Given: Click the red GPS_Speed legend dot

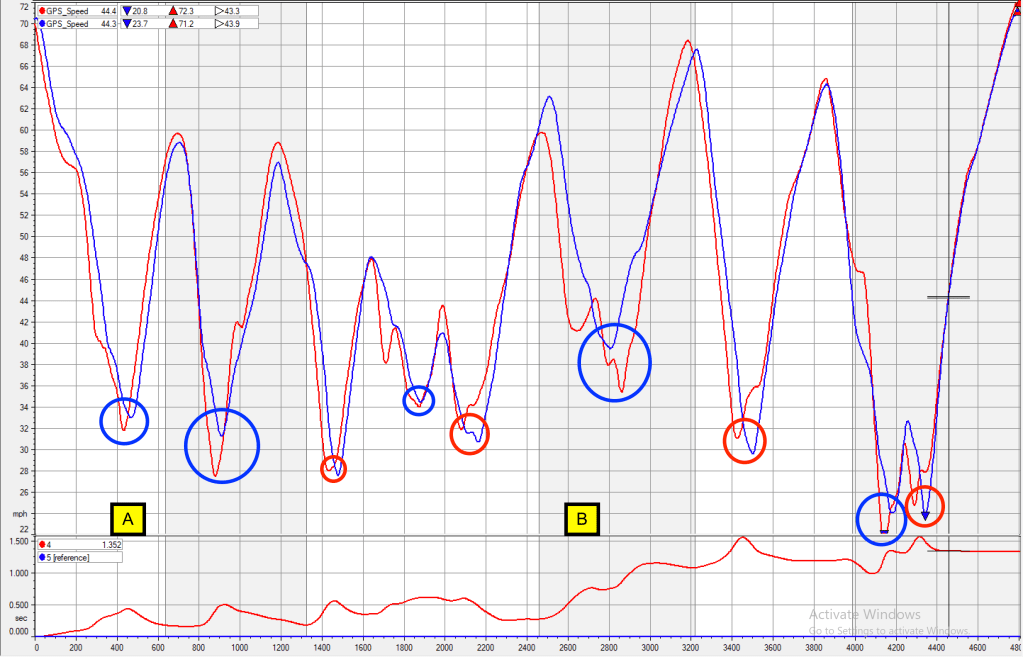Looking at the screenshot, I should pyautogui.click(x=40, y=11).
